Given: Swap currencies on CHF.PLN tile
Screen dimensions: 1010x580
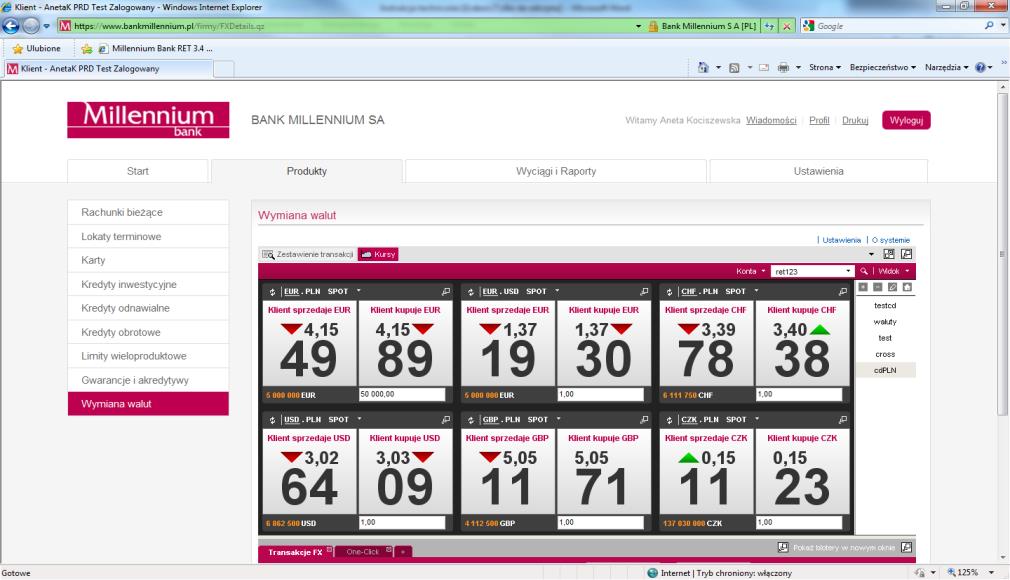Looking at the screenshot, I should pyautogui.click(x=669, y=292).
